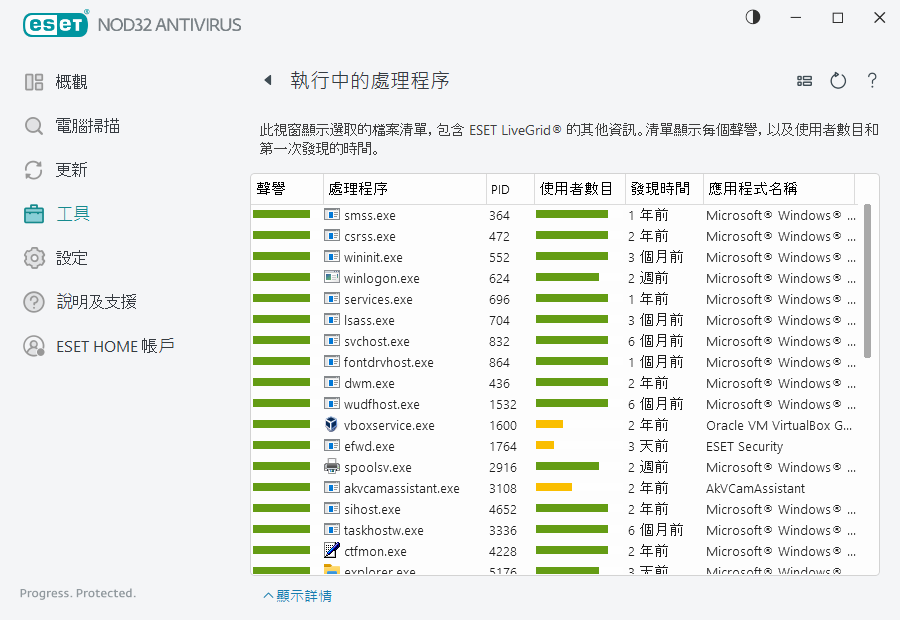Image resolution: width=900 pixels, height=620 pixels.
Task: Open ESET HOME 帳戶 menu item
Action: point(115,346)
